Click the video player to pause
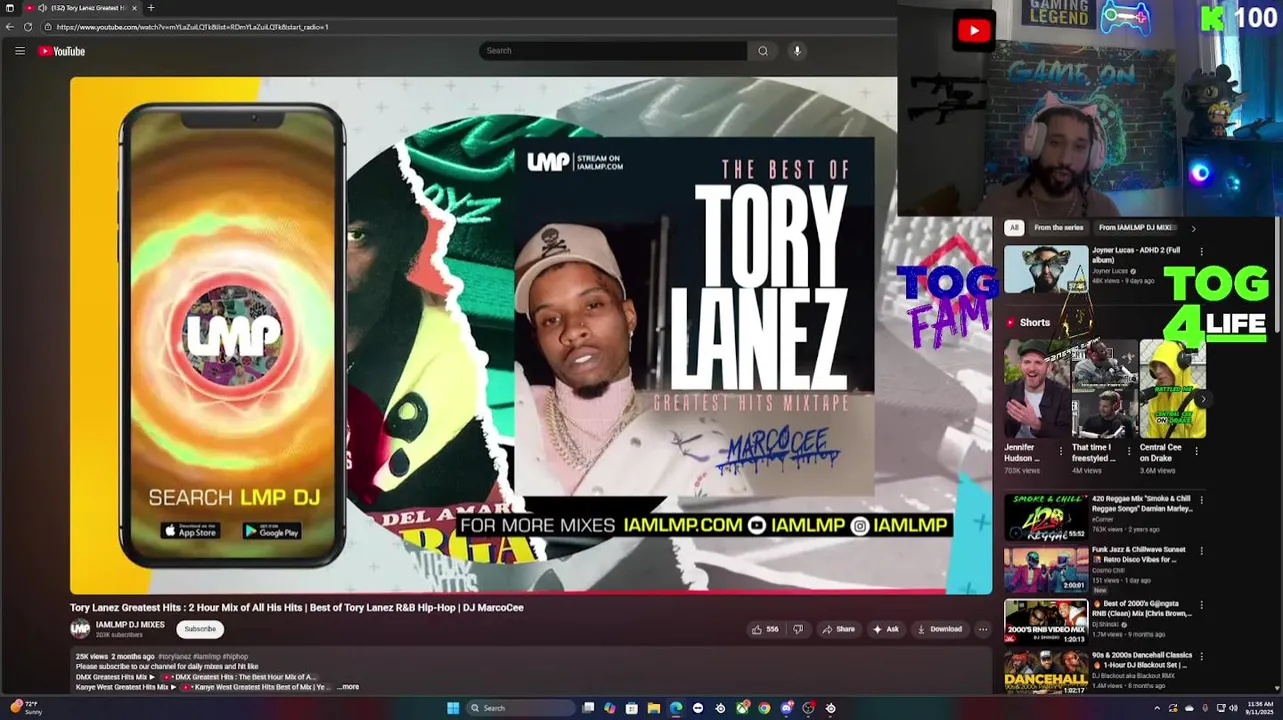This screenshot has height=720, width=1283. [531, 335]
